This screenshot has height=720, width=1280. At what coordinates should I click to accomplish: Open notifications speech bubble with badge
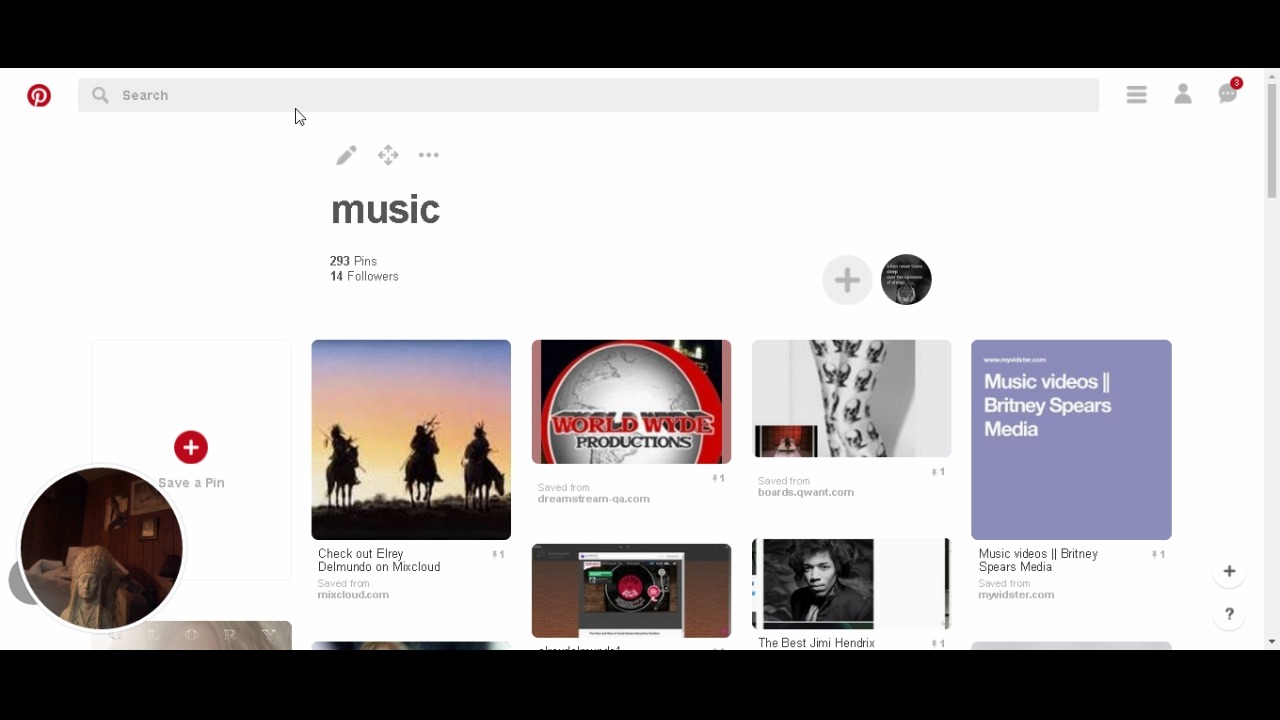pyautogui.click(x=1229, y=92)
